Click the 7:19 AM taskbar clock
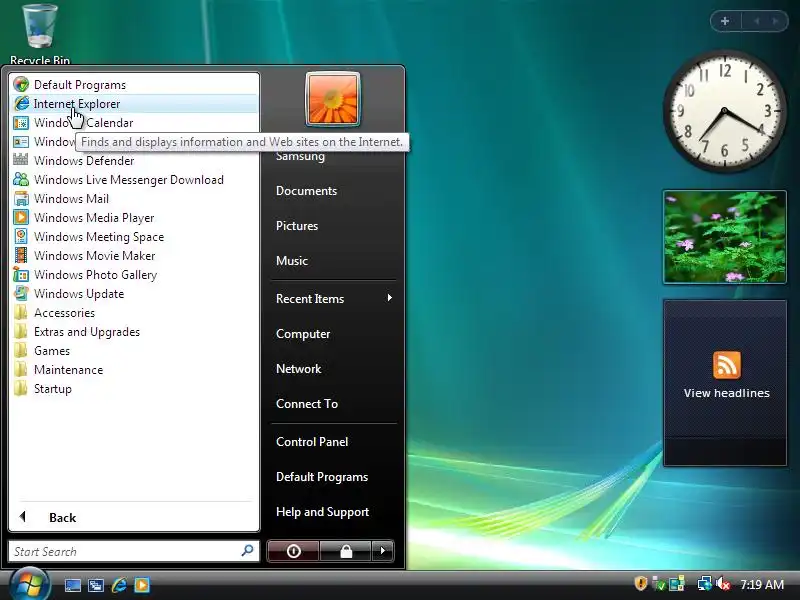 point(762,584)
